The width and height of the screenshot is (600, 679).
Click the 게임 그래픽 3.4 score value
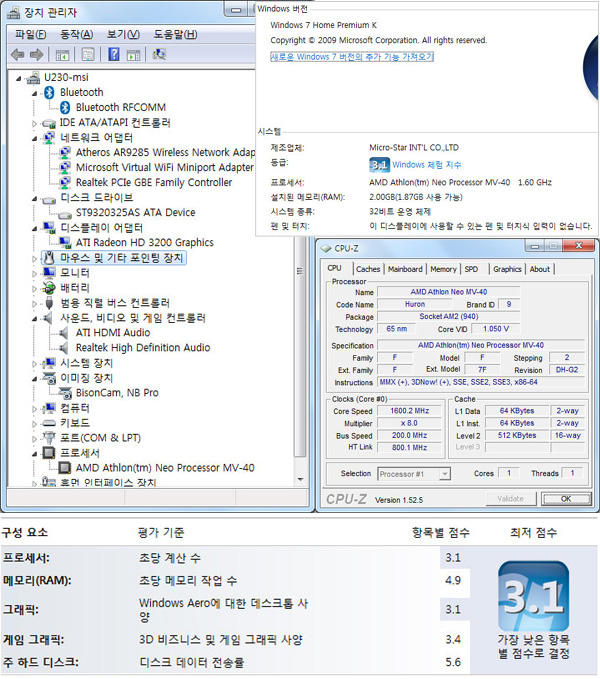point(453,640)
